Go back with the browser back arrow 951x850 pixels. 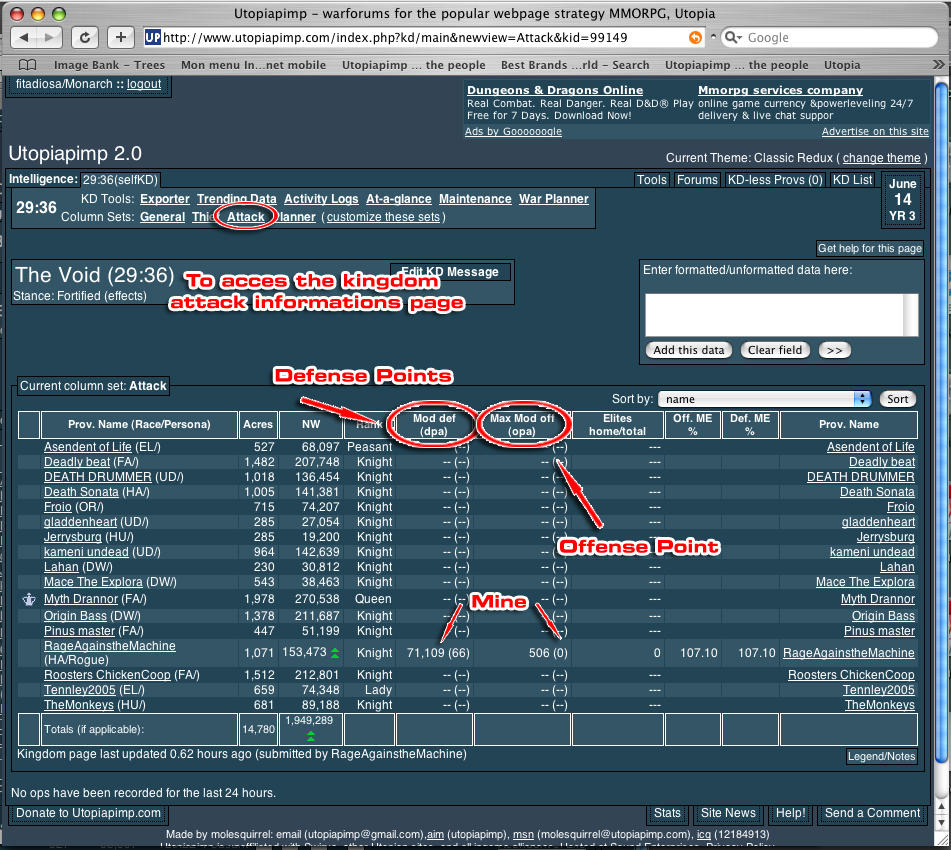pos(24,38)
